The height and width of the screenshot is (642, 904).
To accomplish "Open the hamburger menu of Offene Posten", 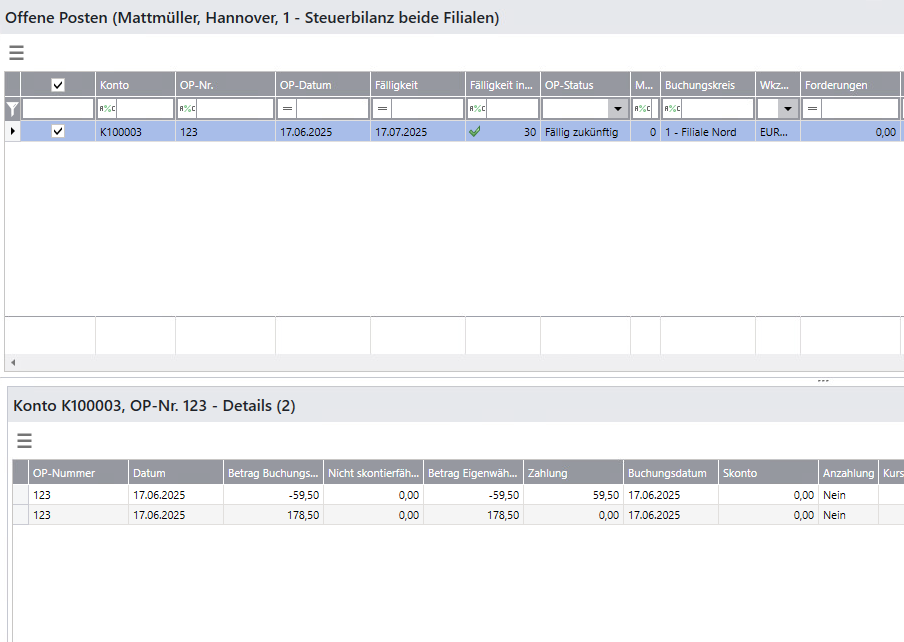I will (16, 53).
